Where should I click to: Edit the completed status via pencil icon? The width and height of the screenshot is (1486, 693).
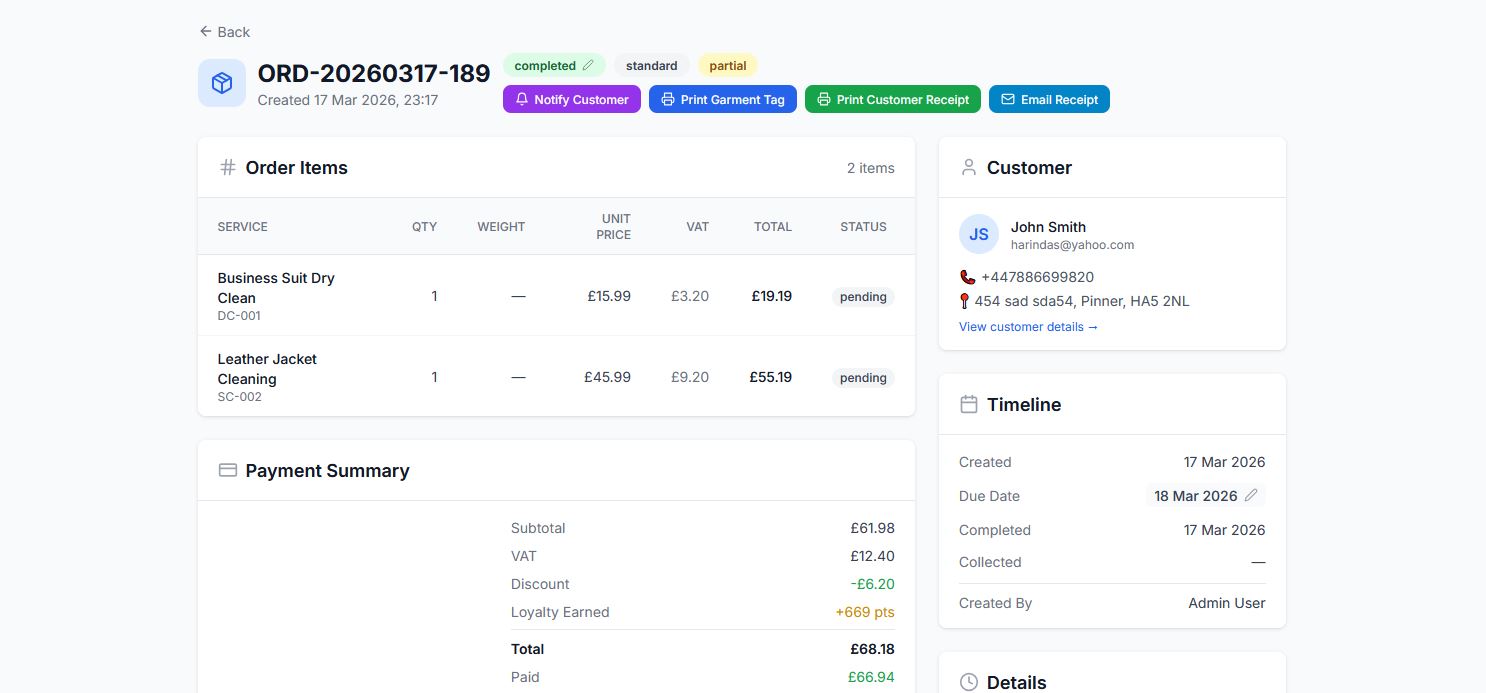pos(588,66)
